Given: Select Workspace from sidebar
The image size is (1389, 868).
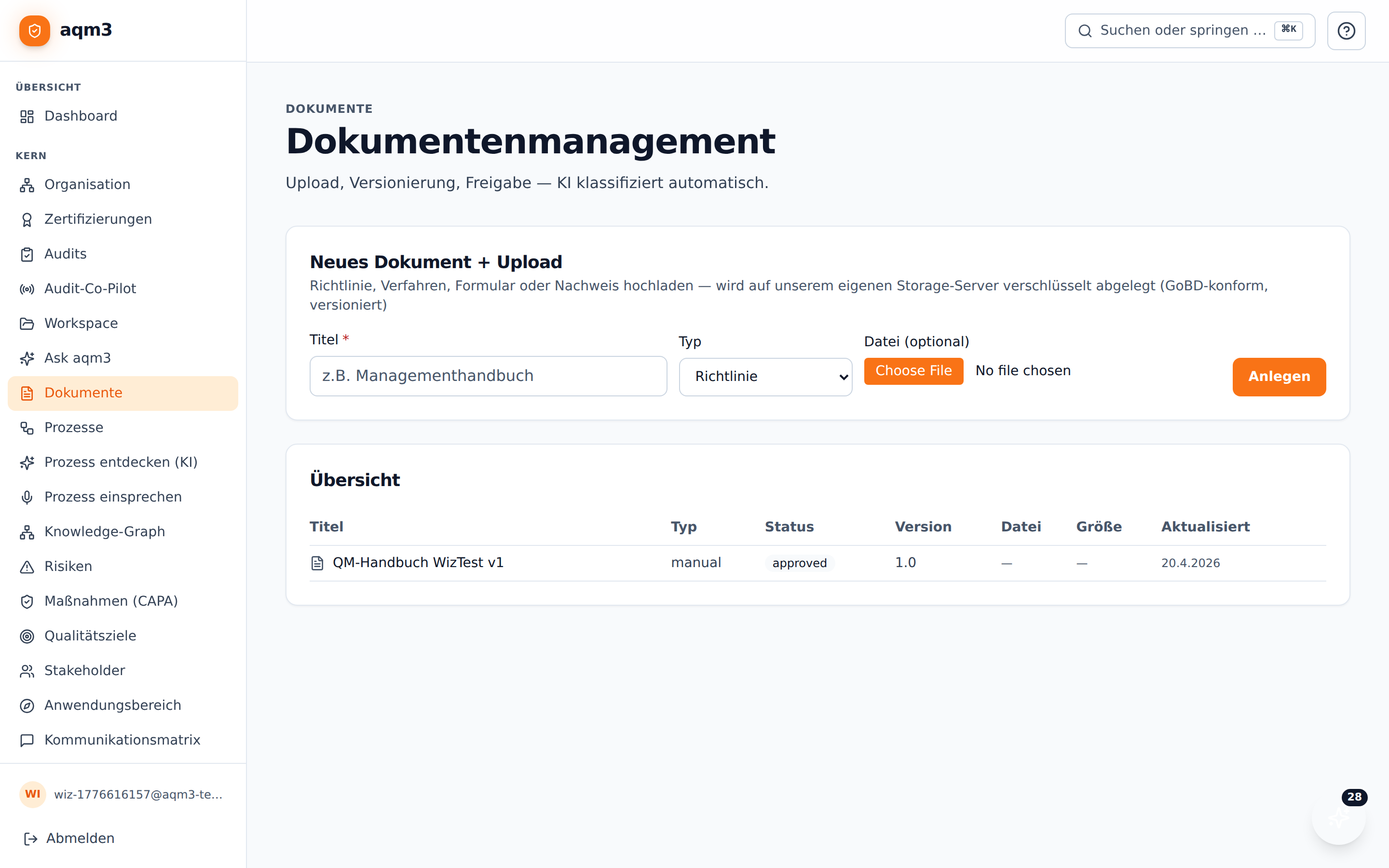Looking at the screenshot, I should (123, 324).
